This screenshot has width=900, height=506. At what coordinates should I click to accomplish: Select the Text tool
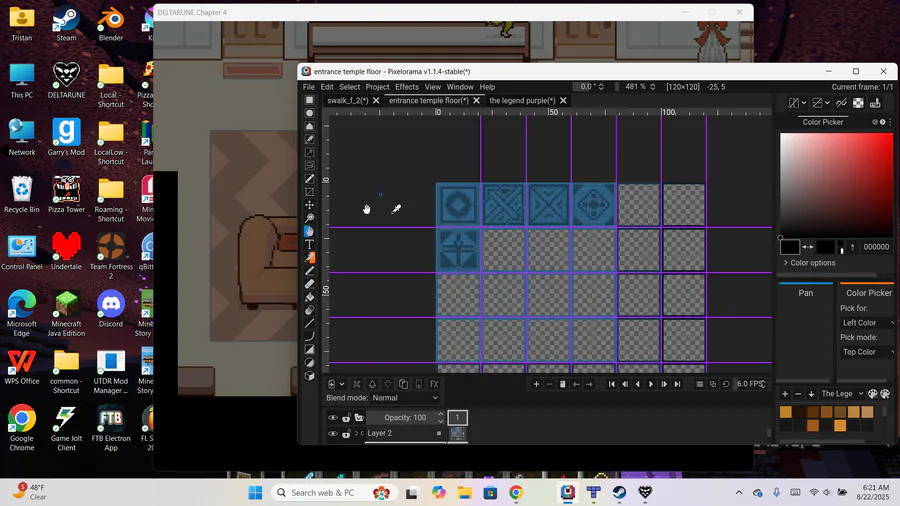tap(309, 244)
